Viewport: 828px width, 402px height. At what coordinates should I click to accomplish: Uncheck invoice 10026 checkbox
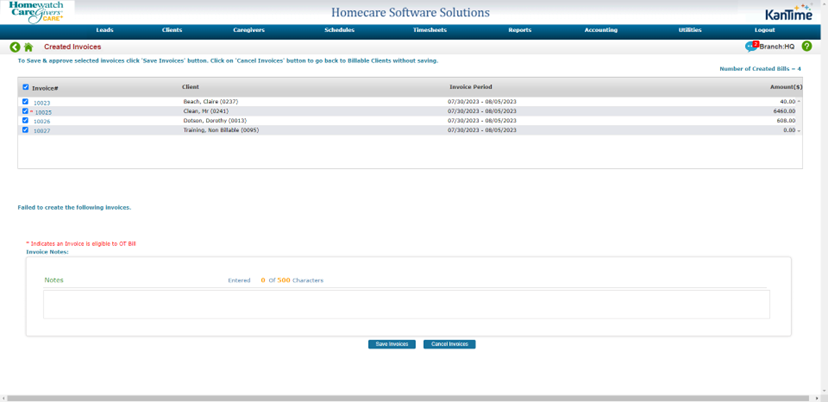[x=26, y=121]
